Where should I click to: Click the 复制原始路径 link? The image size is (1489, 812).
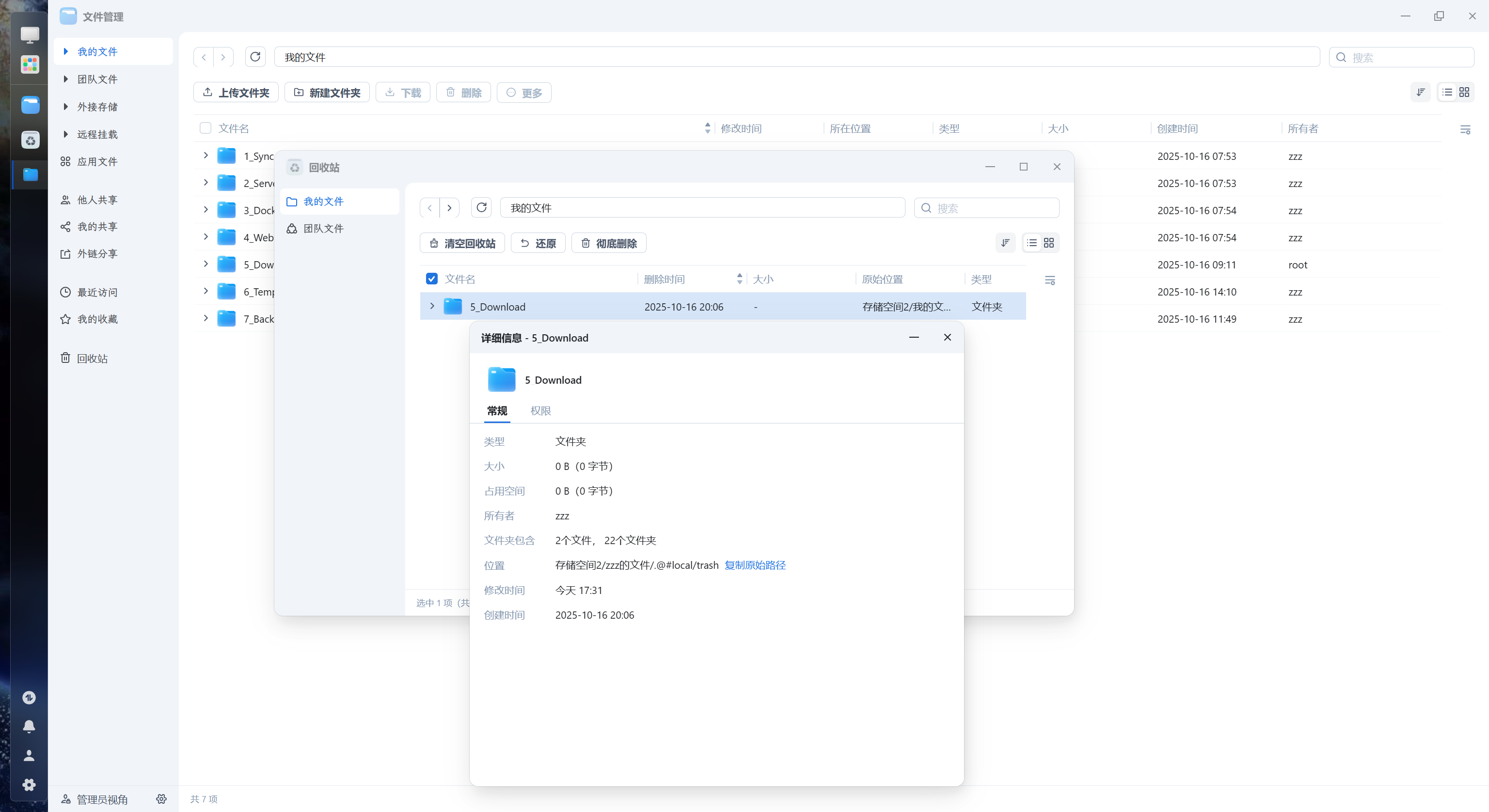point(754,565)
